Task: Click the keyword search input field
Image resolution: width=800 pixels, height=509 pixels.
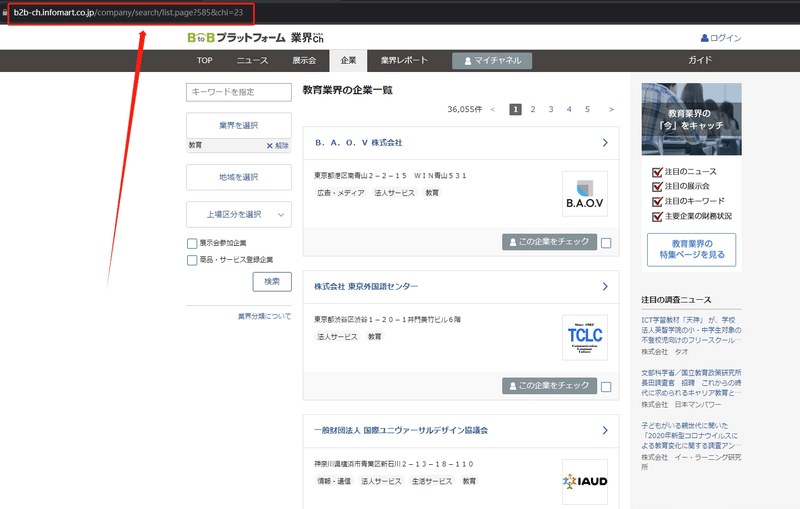Action: click(x=239, y=92)
